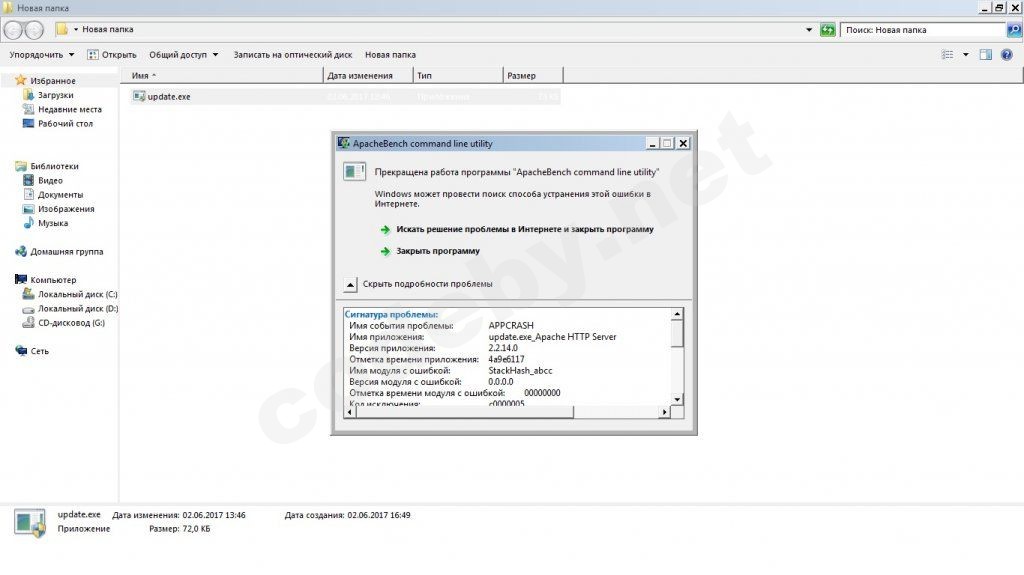Click version value 2.2.14.0
Image resolution: width=1024 pixels, height=575 pixels.
point(503,348)
